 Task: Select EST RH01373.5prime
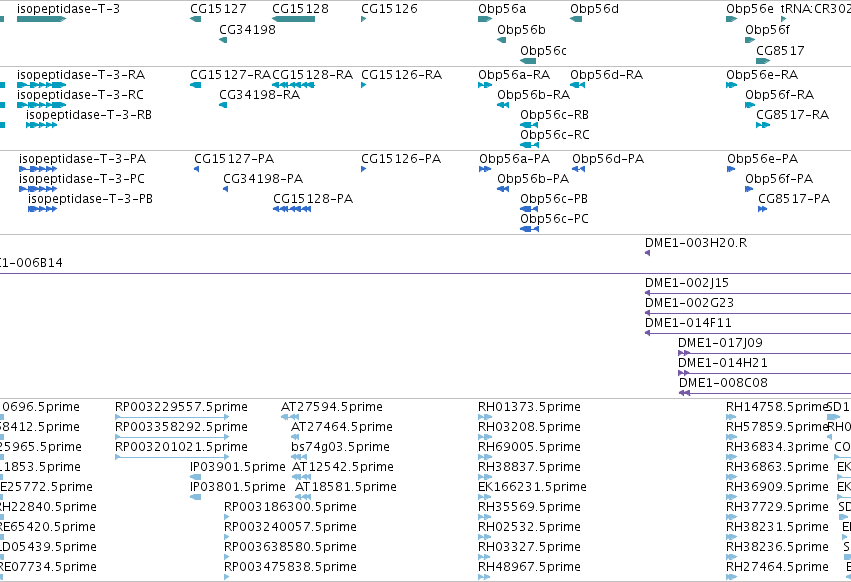[529, 407]
